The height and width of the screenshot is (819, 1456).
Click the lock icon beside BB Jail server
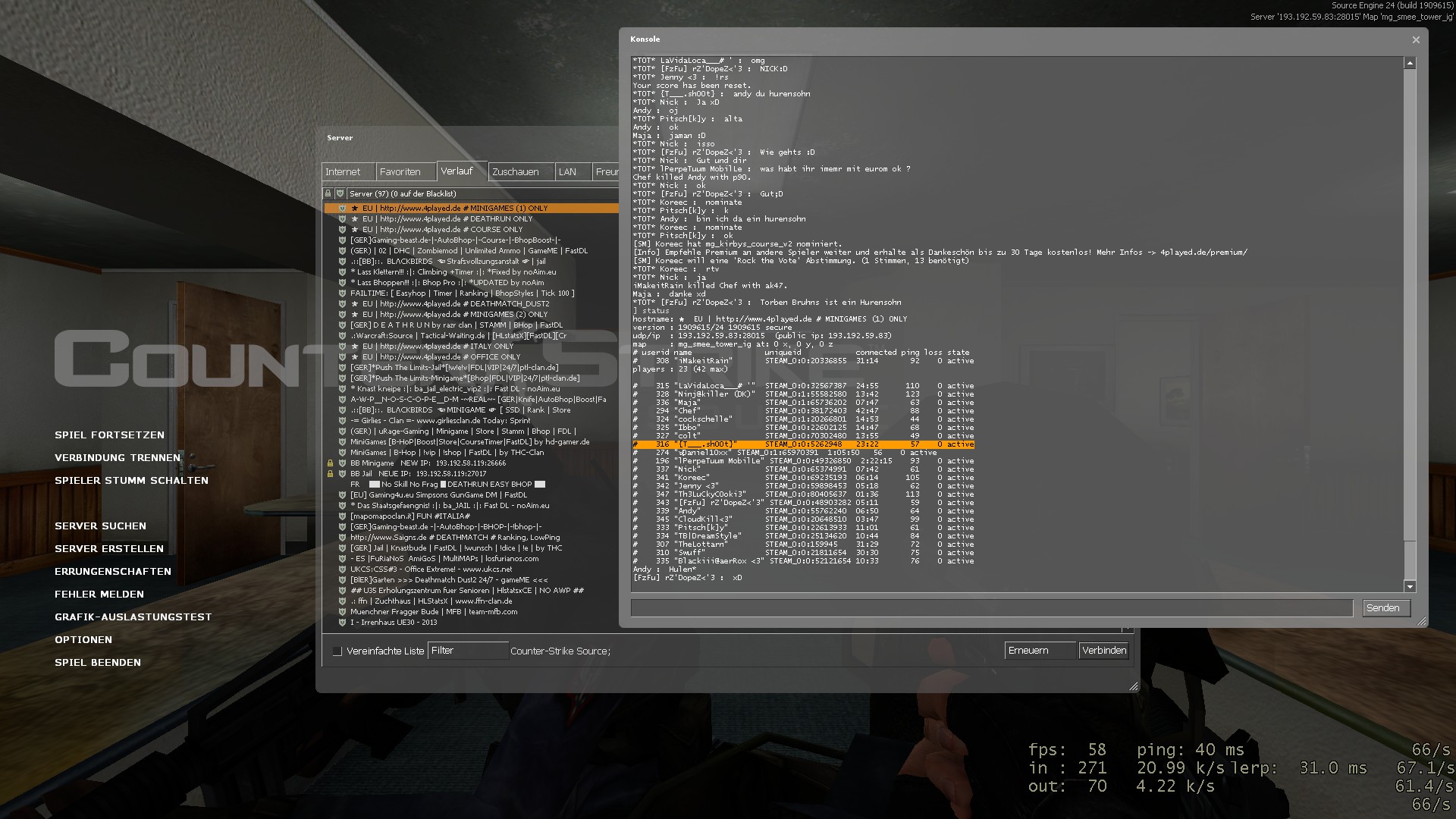[330, 474]
